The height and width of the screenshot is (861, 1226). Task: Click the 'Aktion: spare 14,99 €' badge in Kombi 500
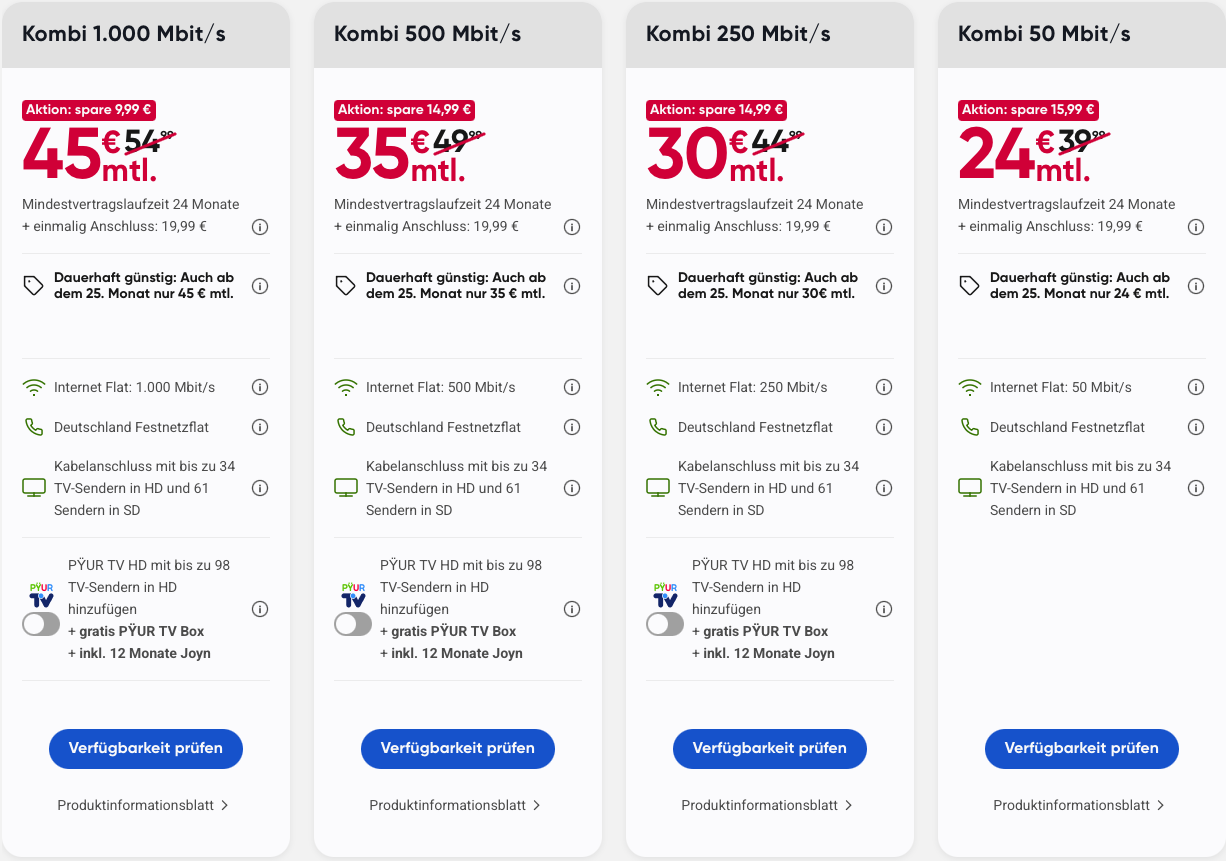tap(404, 110)
